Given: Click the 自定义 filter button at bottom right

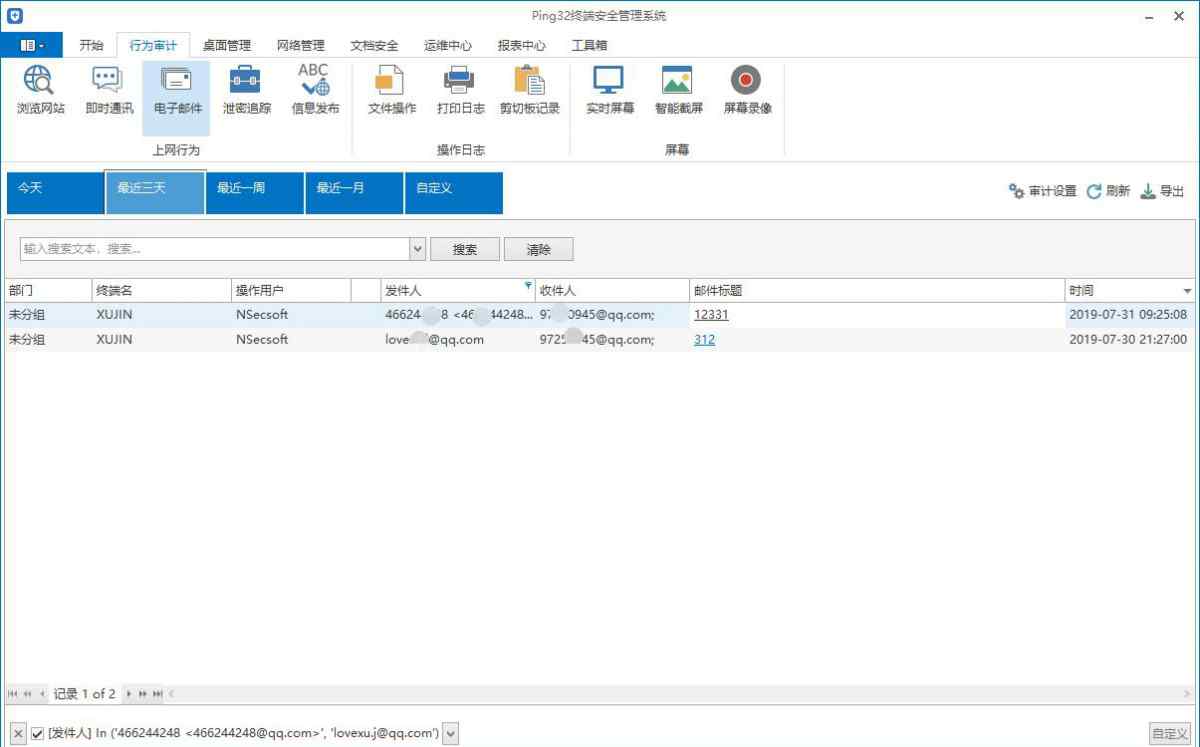Looking at the screenshot, I should click(x=1170, y=734).
